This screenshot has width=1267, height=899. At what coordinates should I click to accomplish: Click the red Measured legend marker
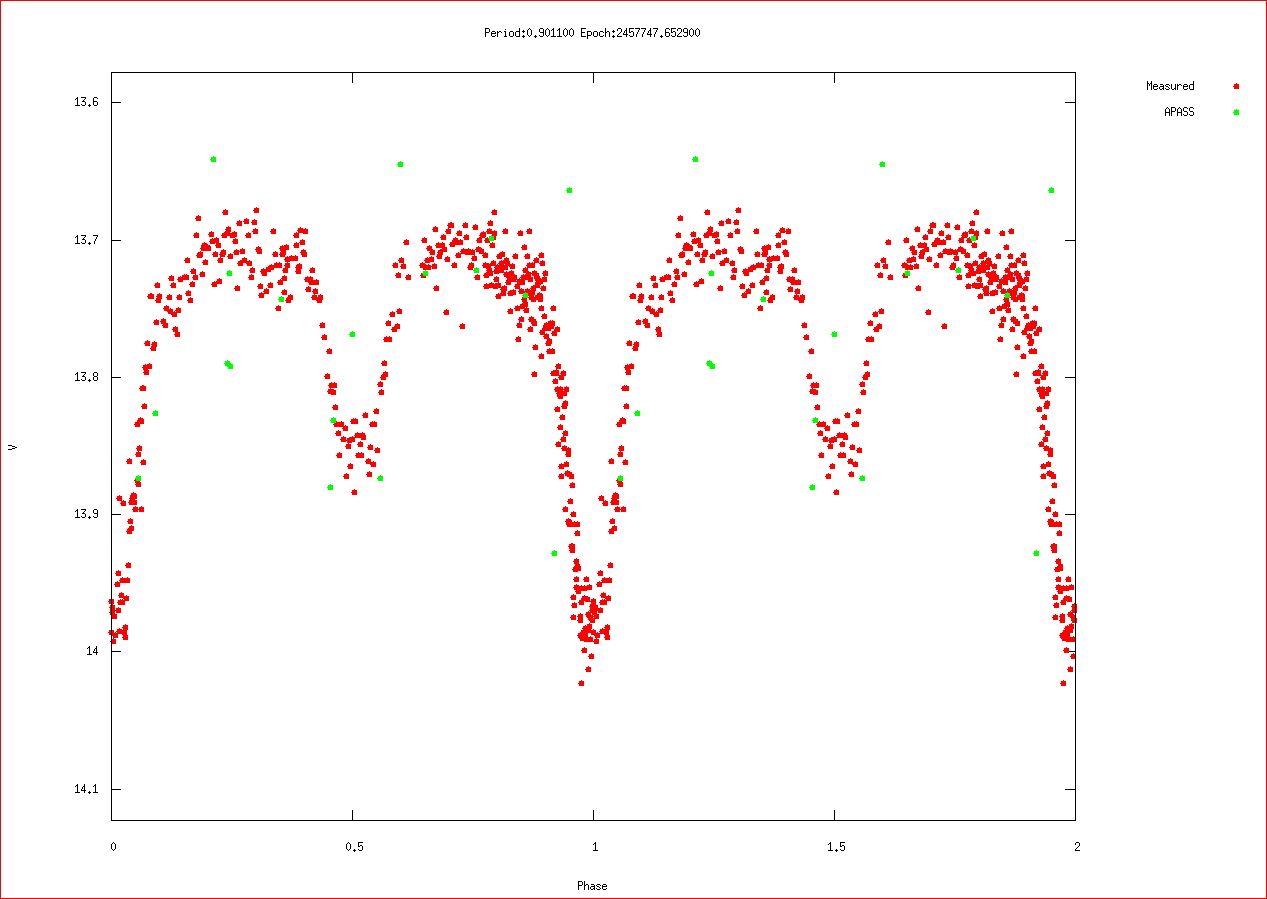click(1236, 86)
